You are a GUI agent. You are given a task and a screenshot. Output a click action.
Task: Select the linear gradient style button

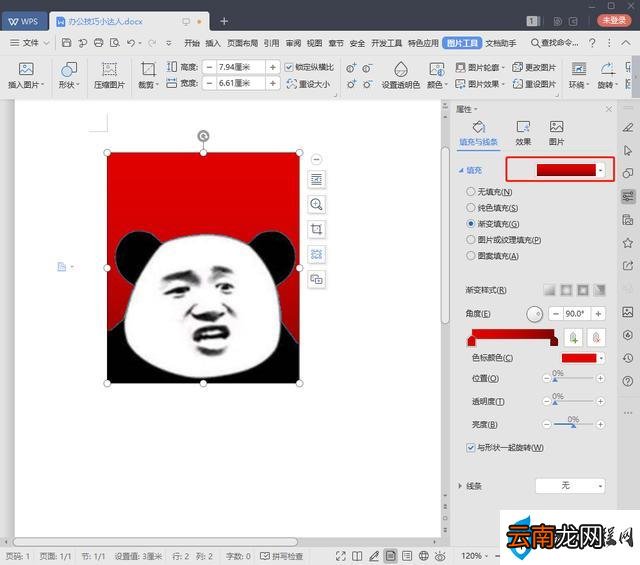pos(549,290)
